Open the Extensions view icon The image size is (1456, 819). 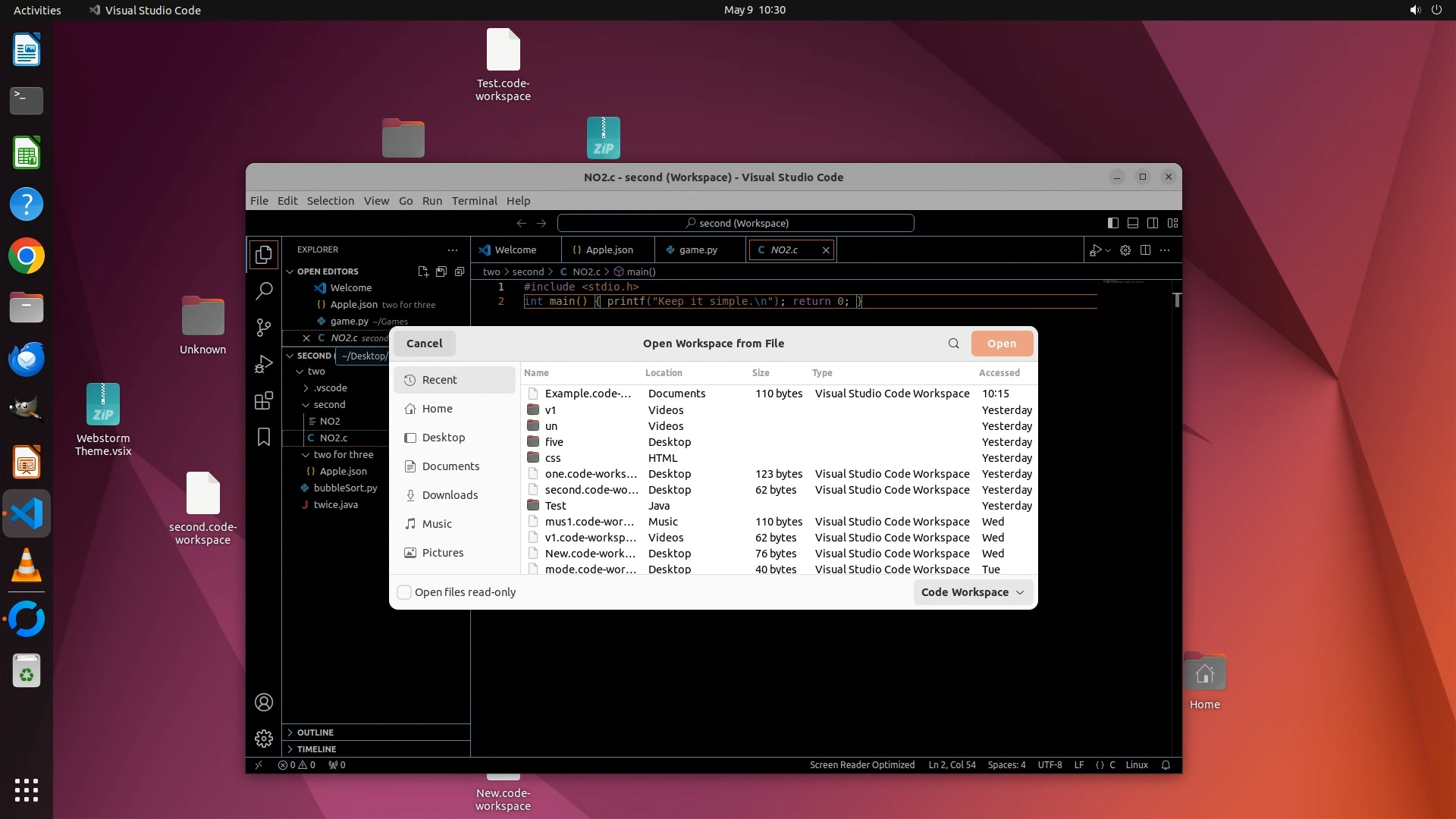[x=264, y=401]
